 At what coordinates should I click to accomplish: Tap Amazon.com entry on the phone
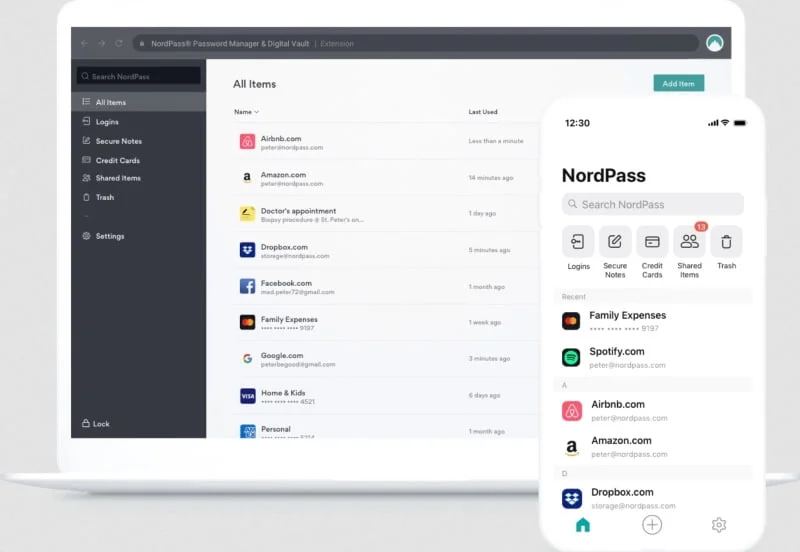653,447
